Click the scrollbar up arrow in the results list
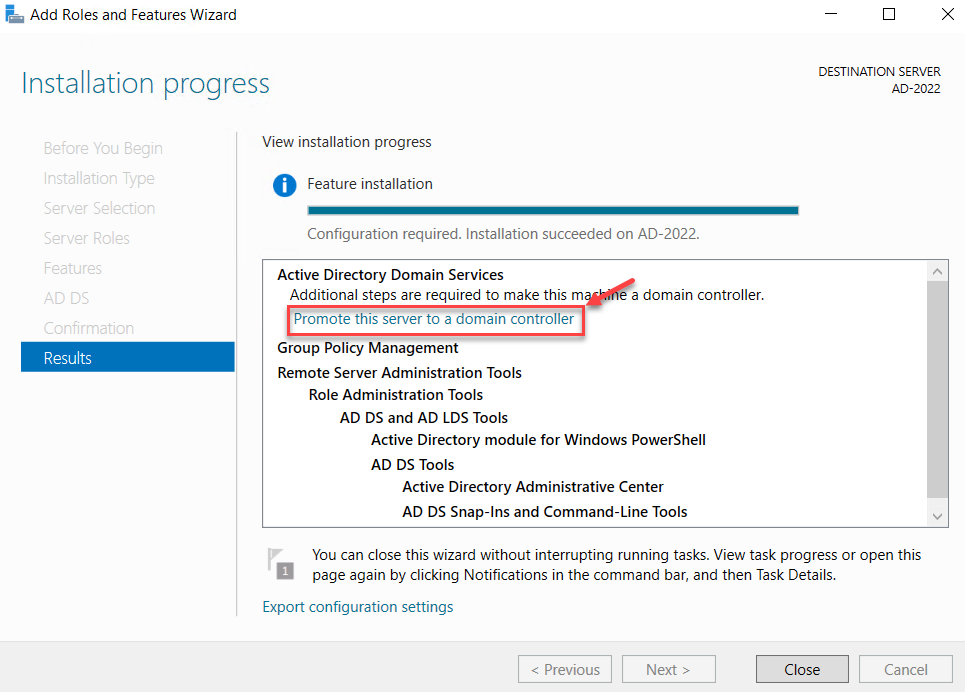965x692 pixels. coord(937,270)
